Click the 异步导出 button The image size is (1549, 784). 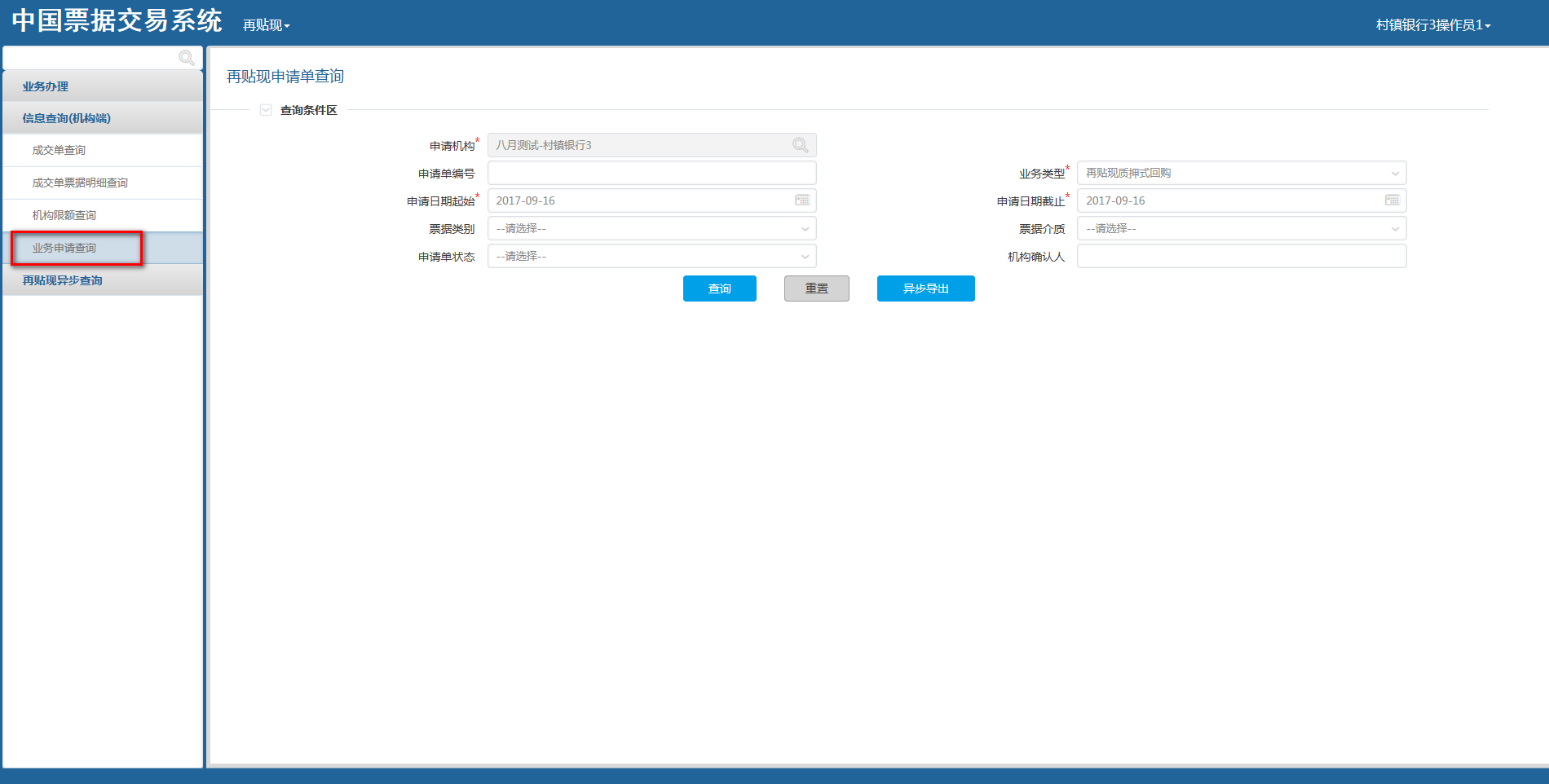(x=925, y=288)
